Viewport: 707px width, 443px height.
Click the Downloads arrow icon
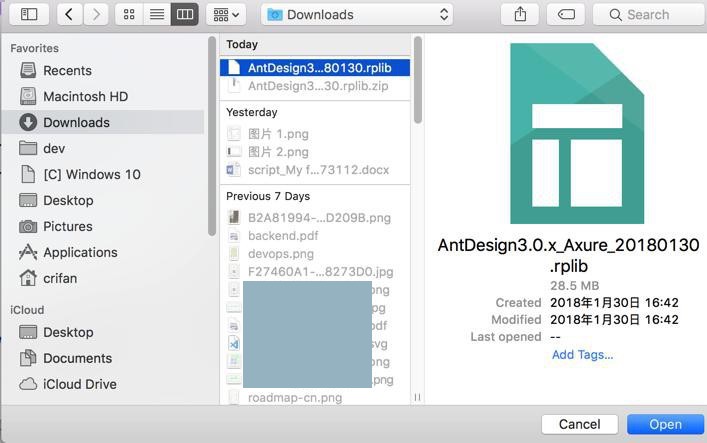28,122
